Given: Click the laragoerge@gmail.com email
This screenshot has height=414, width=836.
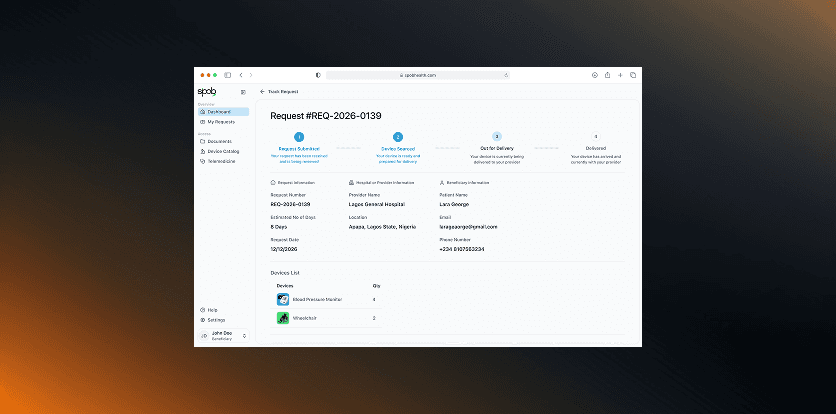Looking at the screenshot, I should (x=468, y=227).
